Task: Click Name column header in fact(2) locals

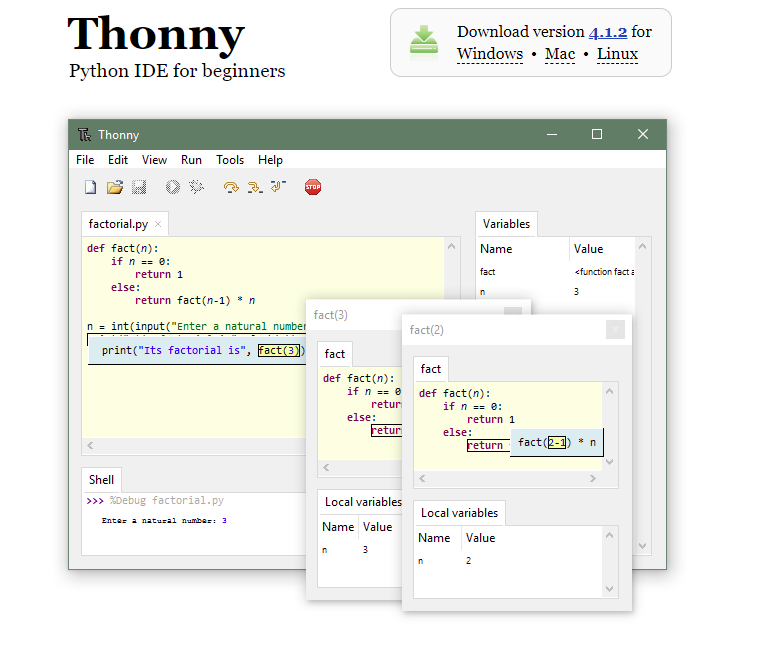Action: click(x=438, y=538)
